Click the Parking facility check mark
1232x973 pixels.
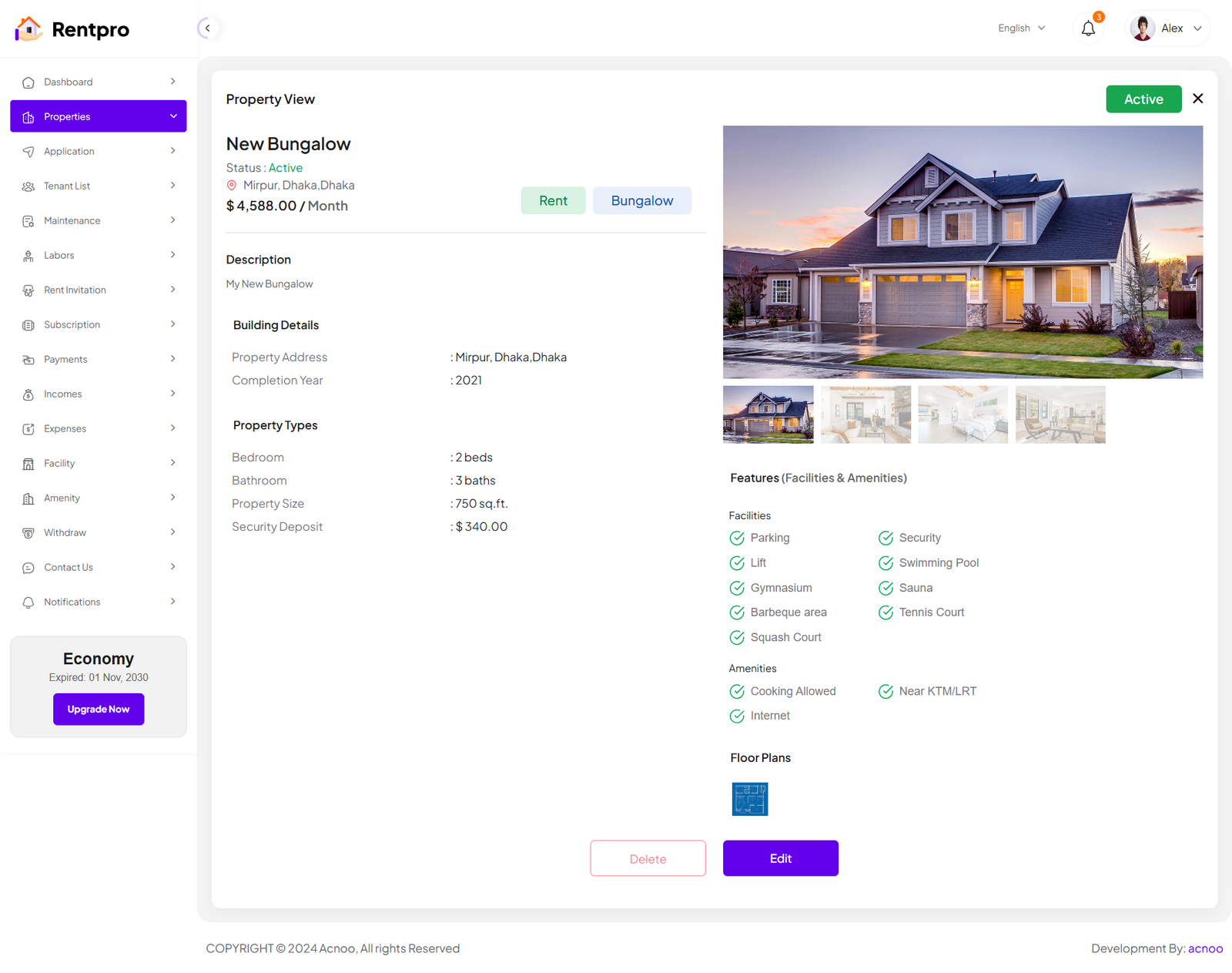(x=737, y=538)
